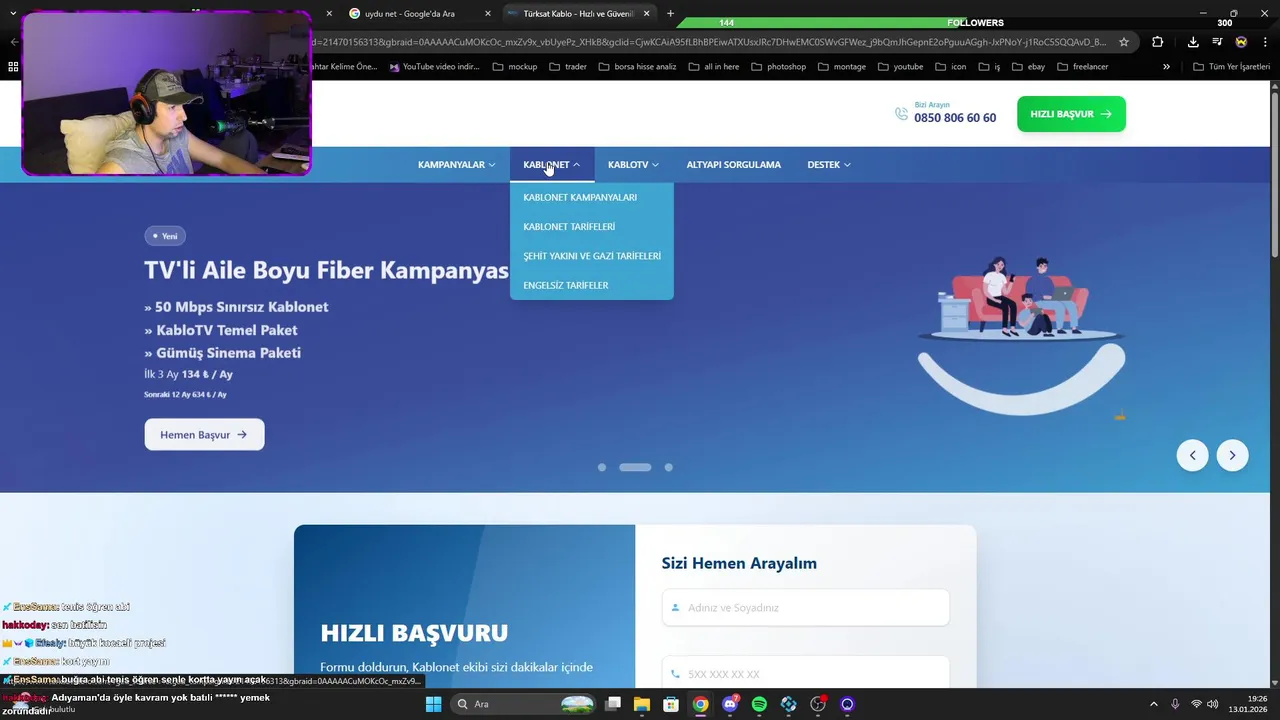The image size is (1280, 720).
Task: Call number 0850 806 60 60 link
Action: (955, 118)
